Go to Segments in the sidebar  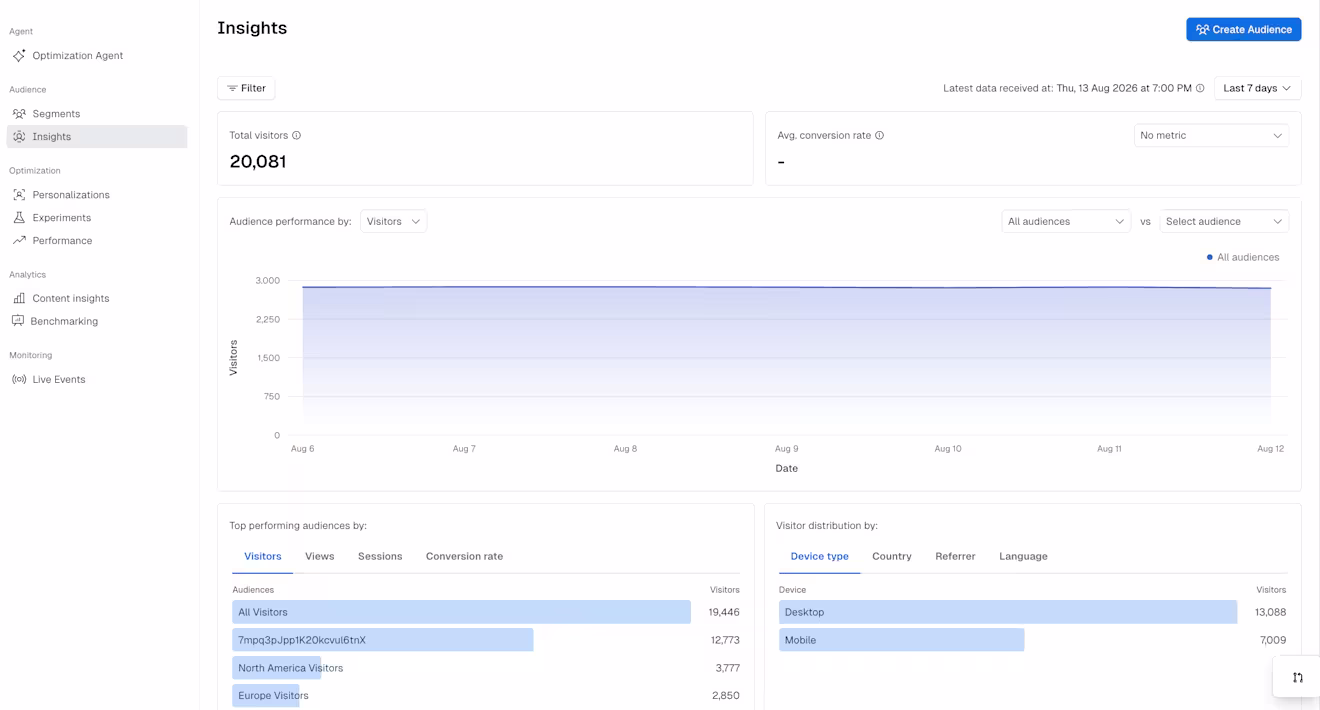pos(97,114)
